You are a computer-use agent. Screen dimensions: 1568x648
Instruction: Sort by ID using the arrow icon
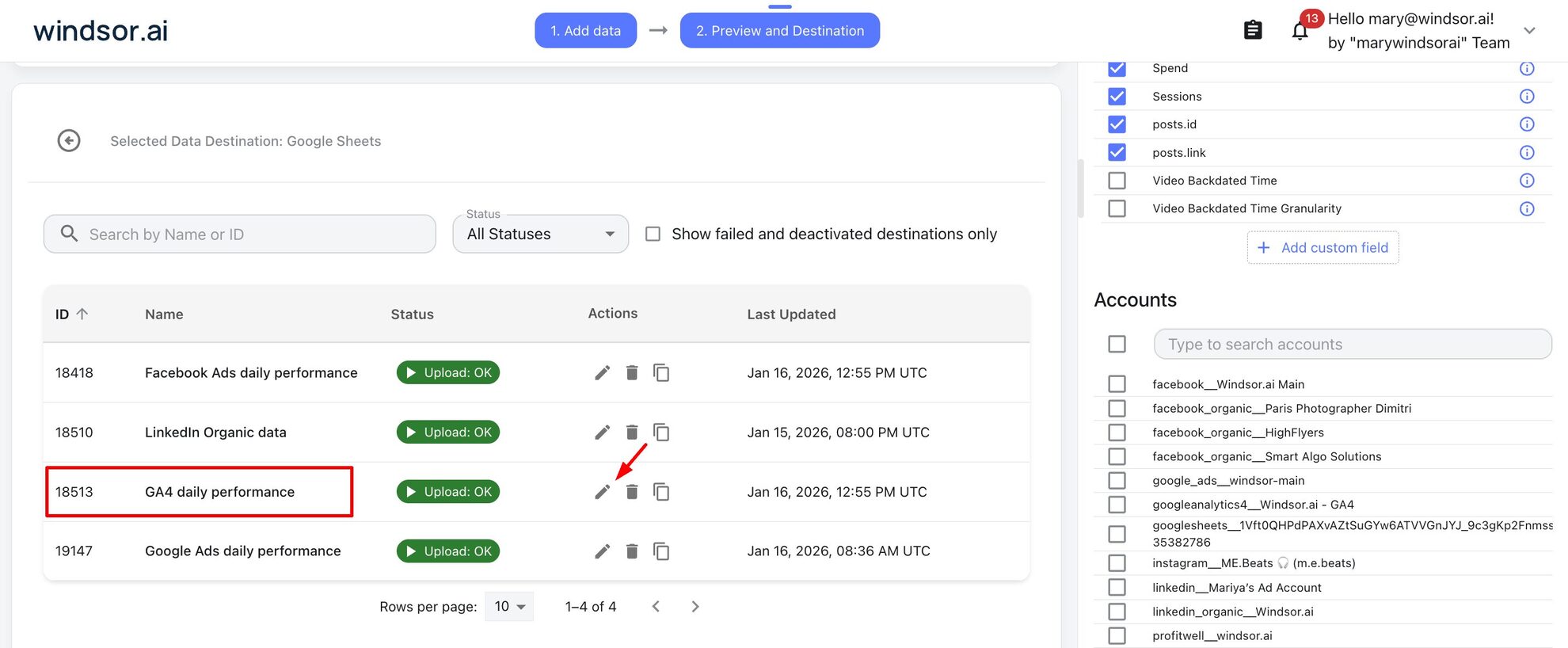[82, 314]
